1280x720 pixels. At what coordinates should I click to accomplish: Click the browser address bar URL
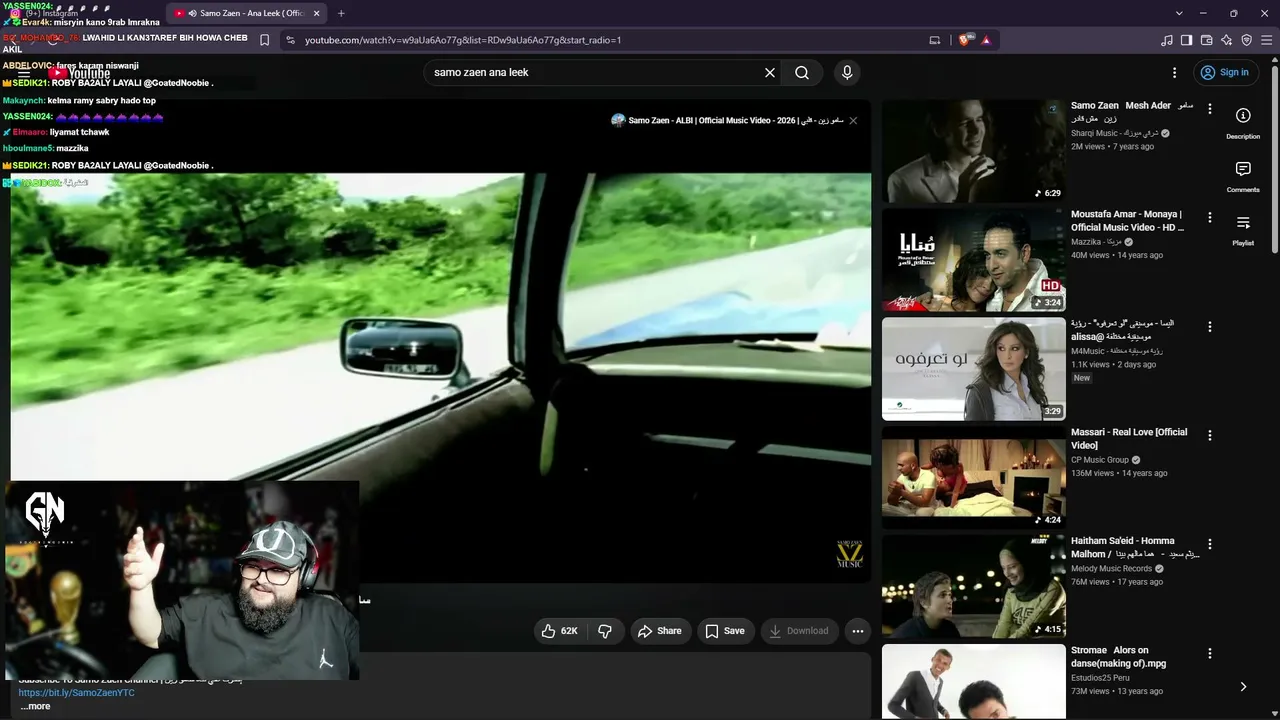point(463,40)
